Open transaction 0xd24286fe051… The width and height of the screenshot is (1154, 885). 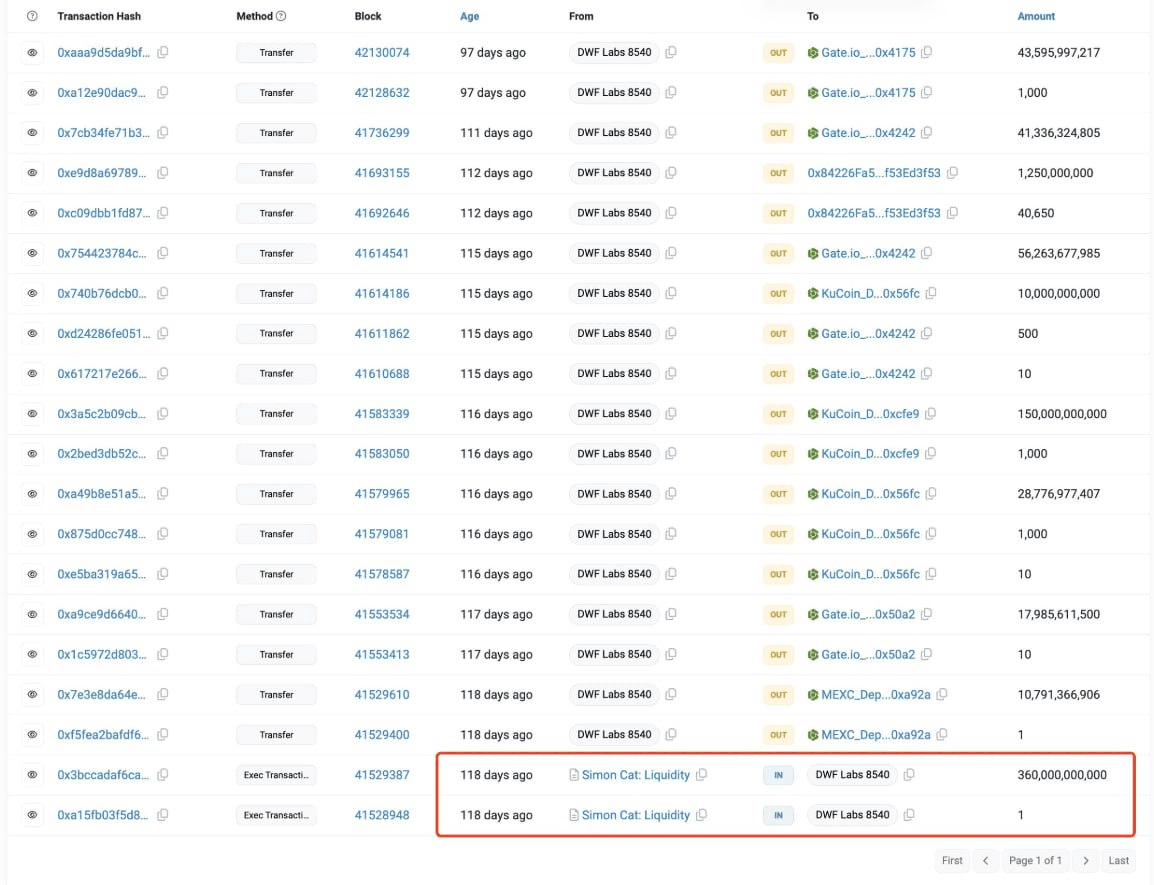(104, 333)
